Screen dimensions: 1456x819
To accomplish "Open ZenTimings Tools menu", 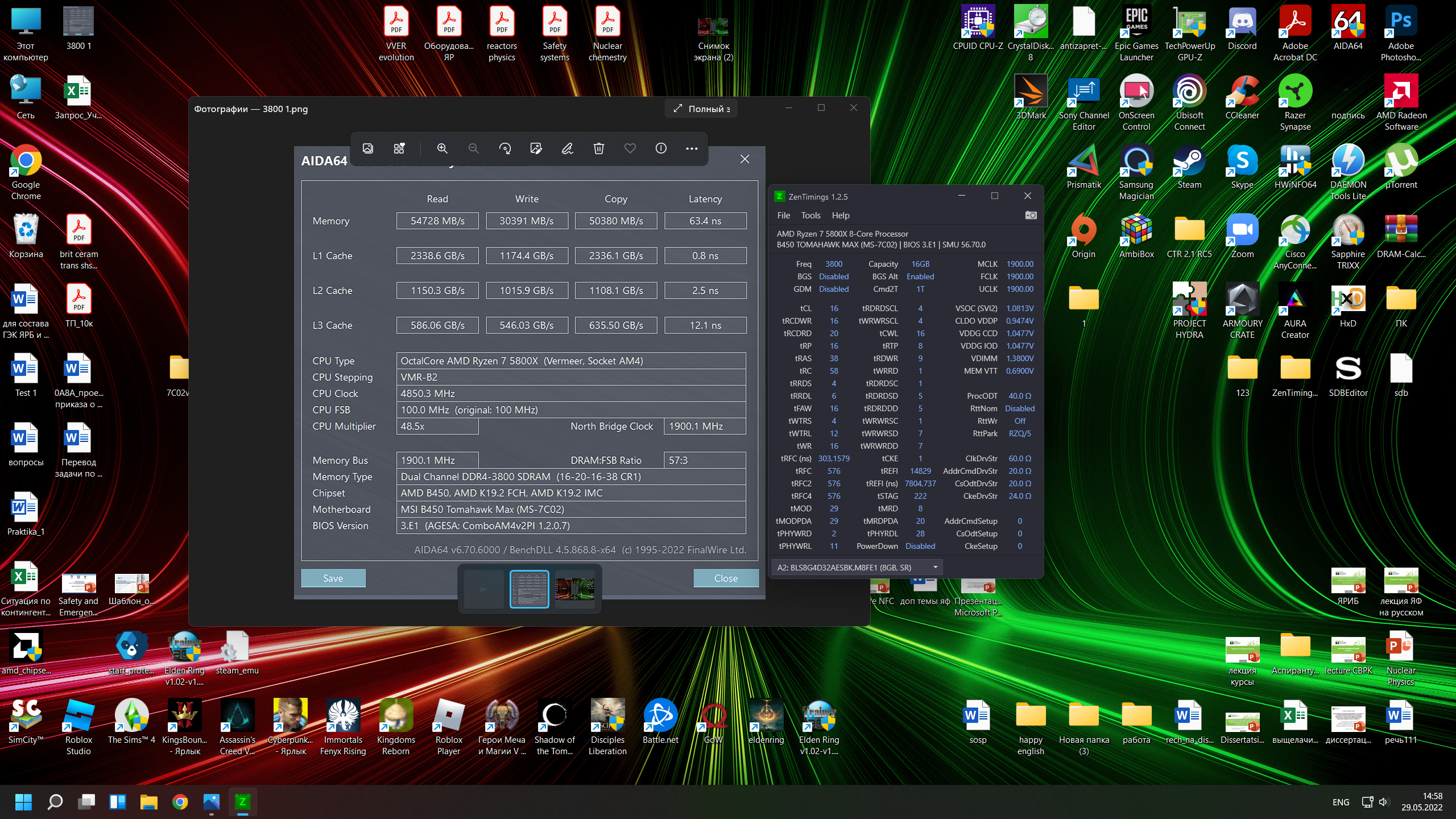I will [x=810, y=215].
